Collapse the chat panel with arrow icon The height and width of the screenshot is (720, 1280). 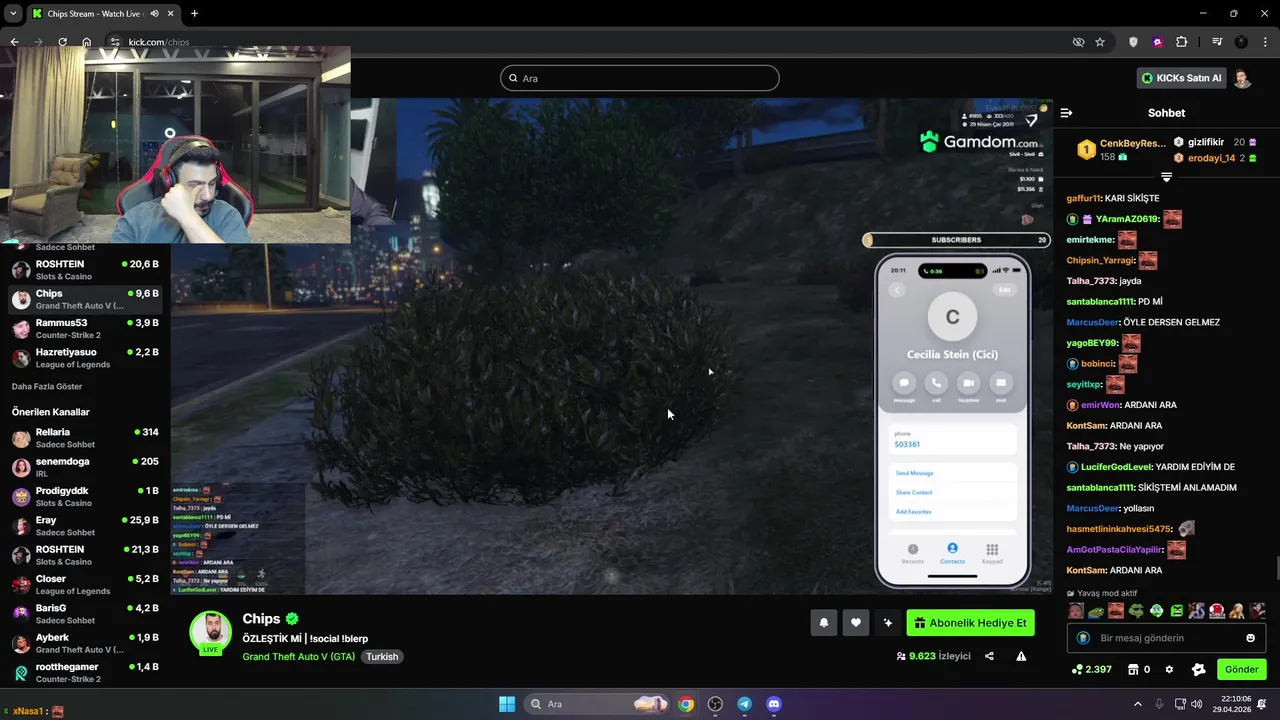(1066, 113)
